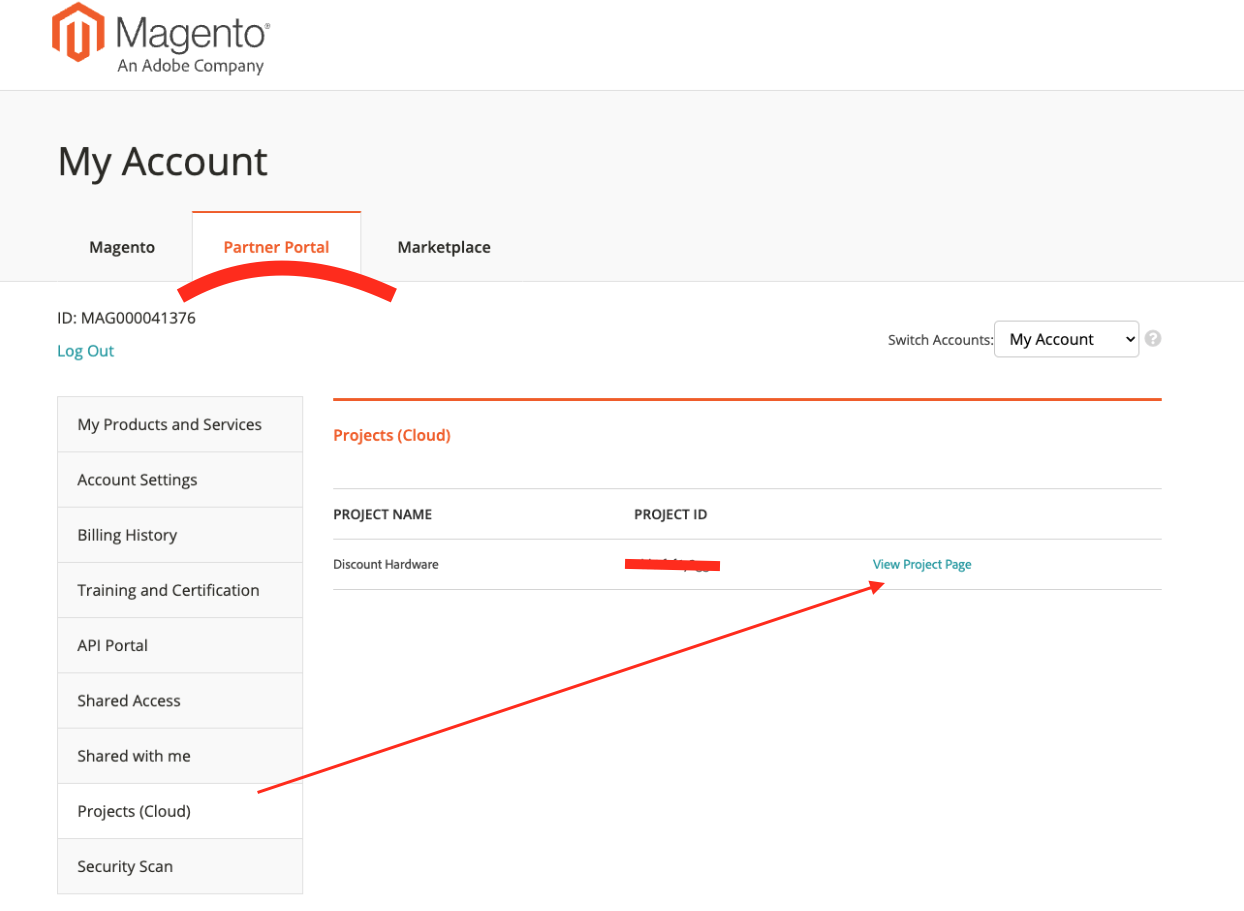Select Projects (Cloud) in sidebar
The width and height of the screenshot is (1244, 911).
click(x=180, y=811)
